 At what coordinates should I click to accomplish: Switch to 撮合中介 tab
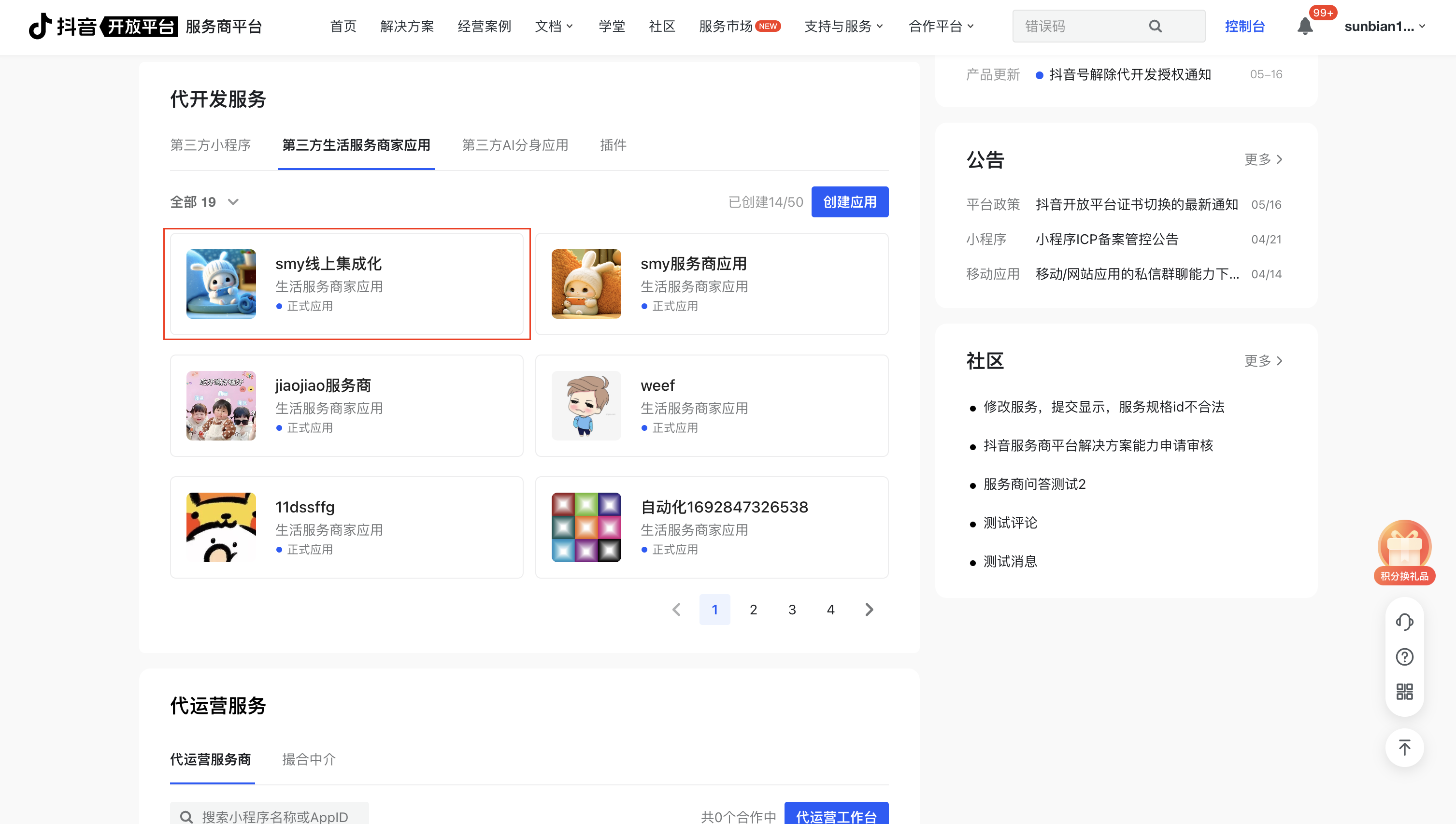tap(309, 759)
